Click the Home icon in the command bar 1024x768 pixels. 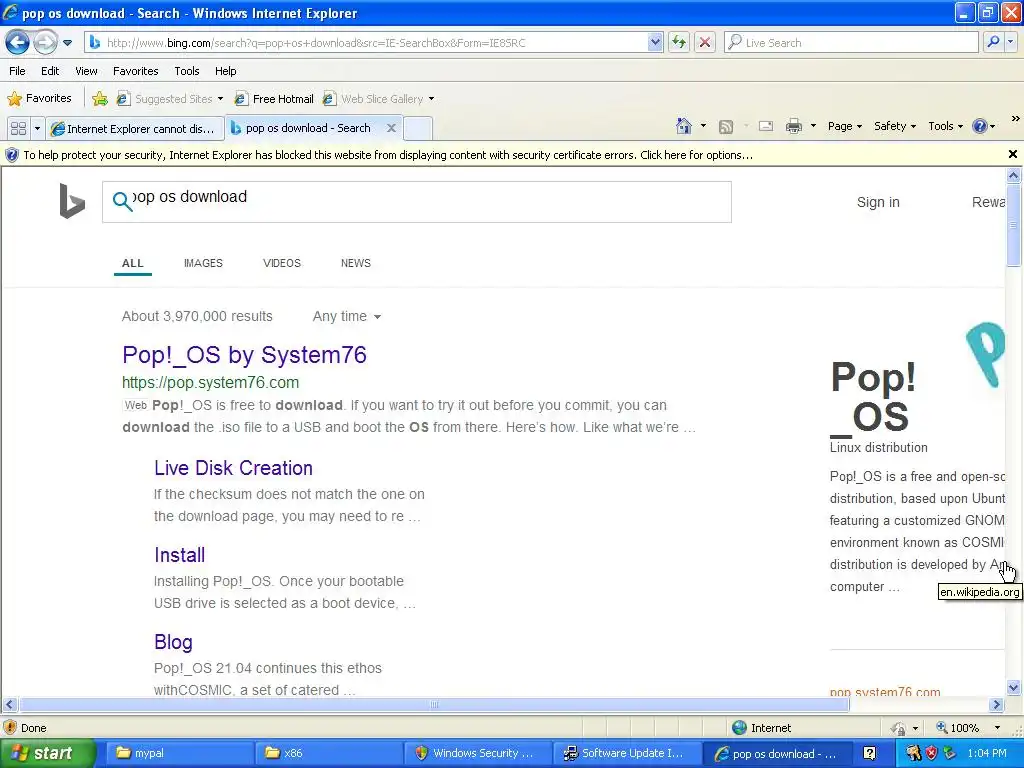point(684,126)
